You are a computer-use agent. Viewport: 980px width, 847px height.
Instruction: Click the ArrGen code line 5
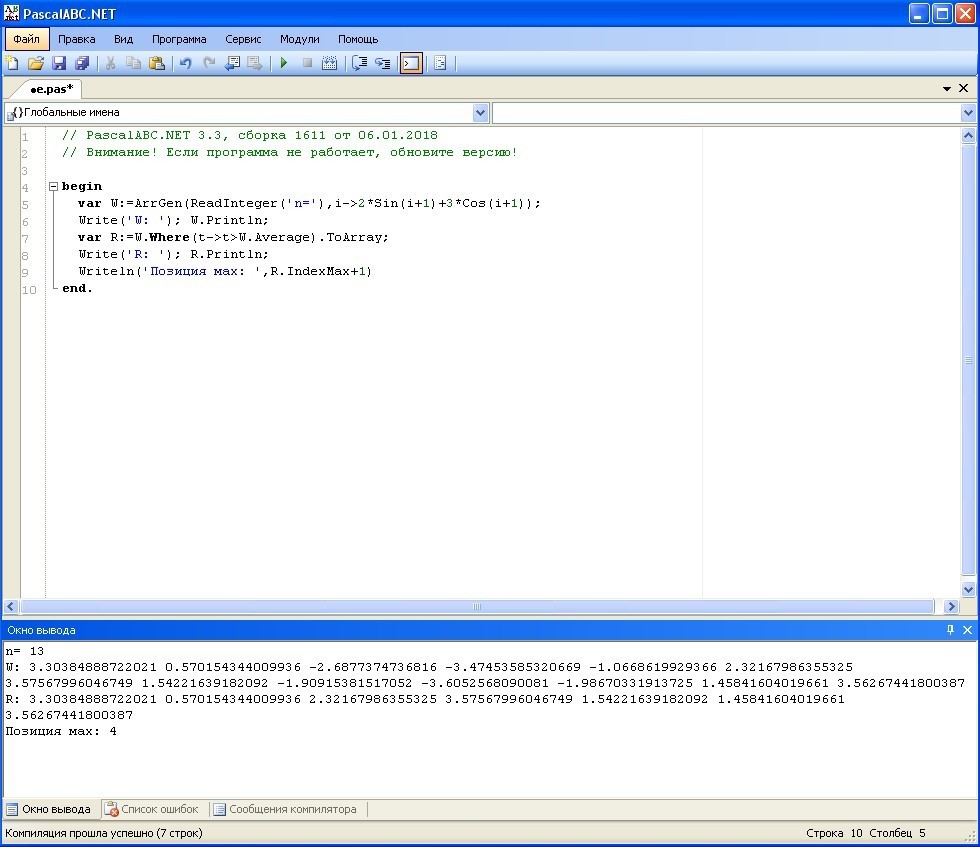pyautogui.click(x=309, y=203)
